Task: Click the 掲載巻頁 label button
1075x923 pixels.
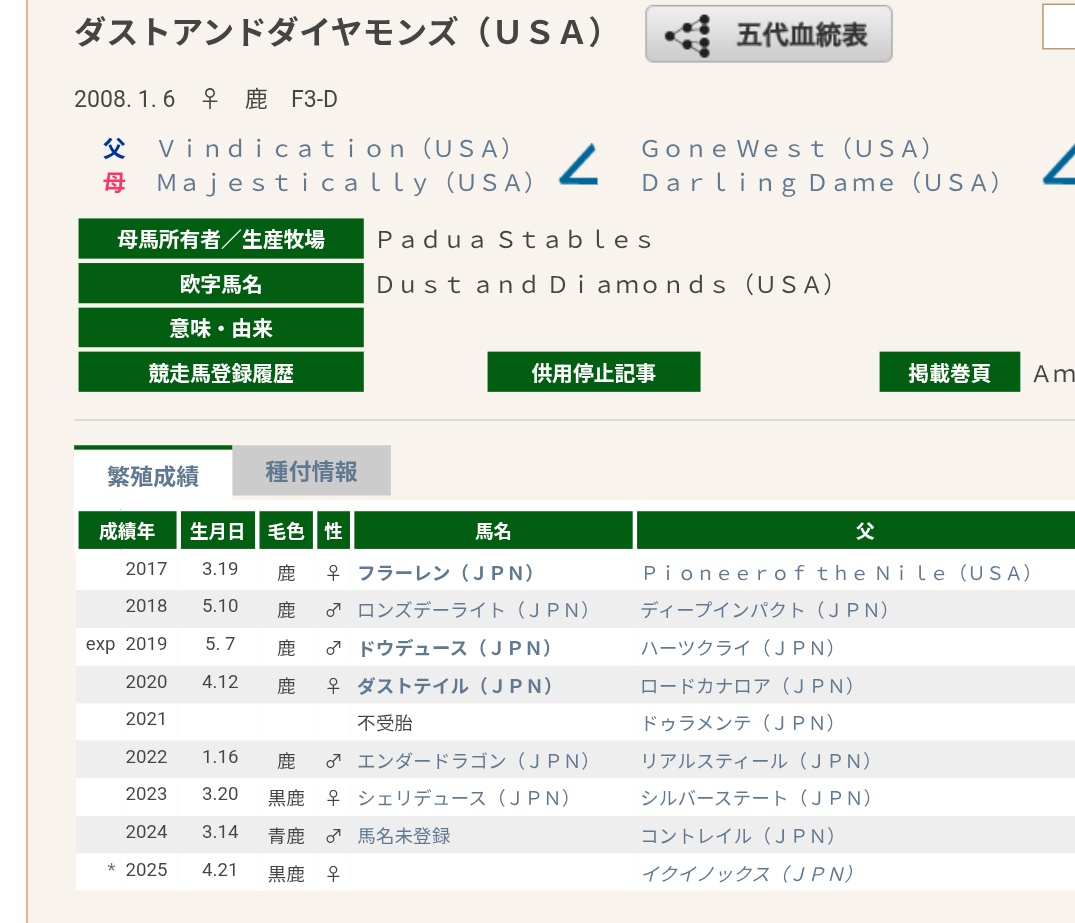Action: click(x=949, y=373)
